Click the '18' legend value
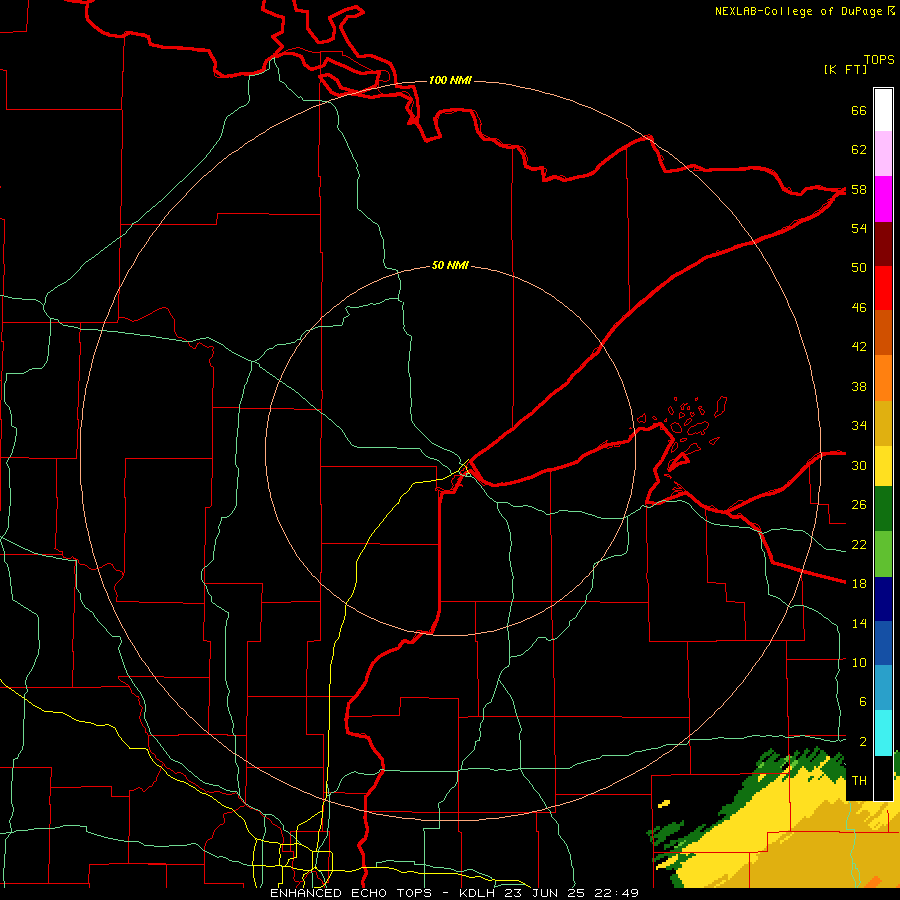Screen dimensions: 900x900 (x=859, y=584)
